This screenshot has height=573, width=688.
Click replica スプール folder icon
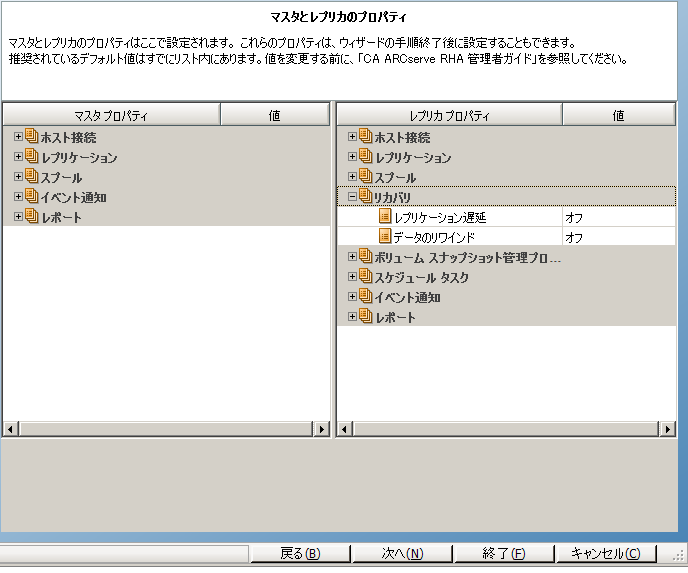click(x=366, y=176)
